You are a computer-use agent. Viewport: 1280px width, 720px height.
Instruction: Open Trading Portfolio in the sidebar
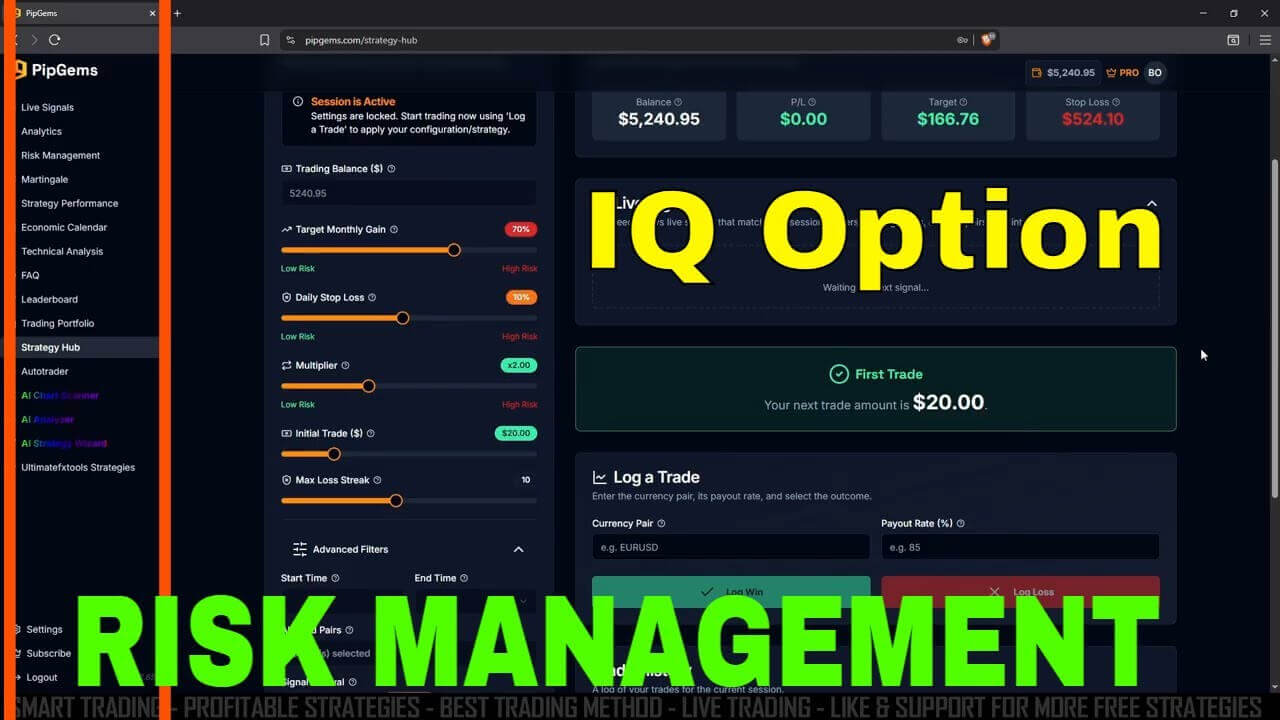[58, 323]
